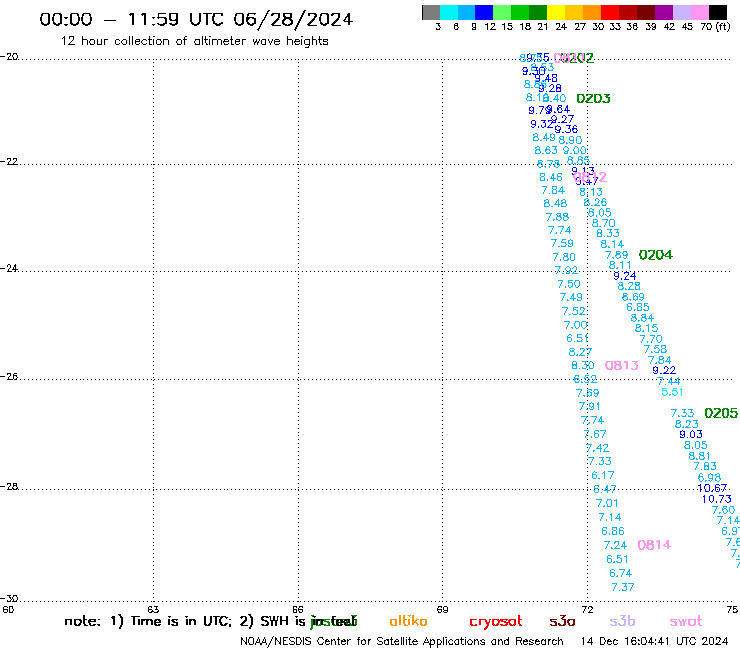740x650 pixels.
Task: Click the wave height value 9.03
Action: (x=691, y=434)
